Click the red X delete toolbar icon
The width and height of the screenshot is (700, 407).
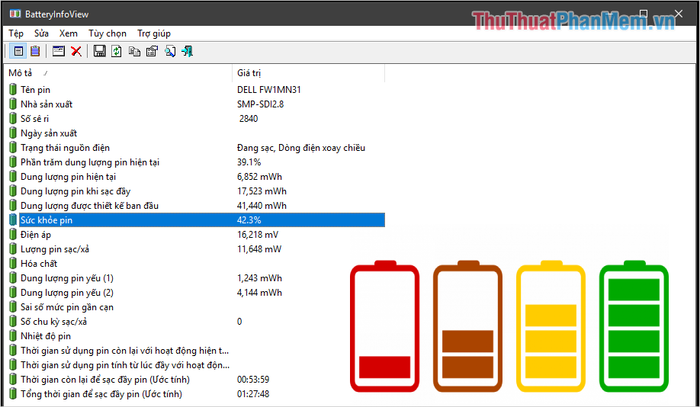click(76, 51)
